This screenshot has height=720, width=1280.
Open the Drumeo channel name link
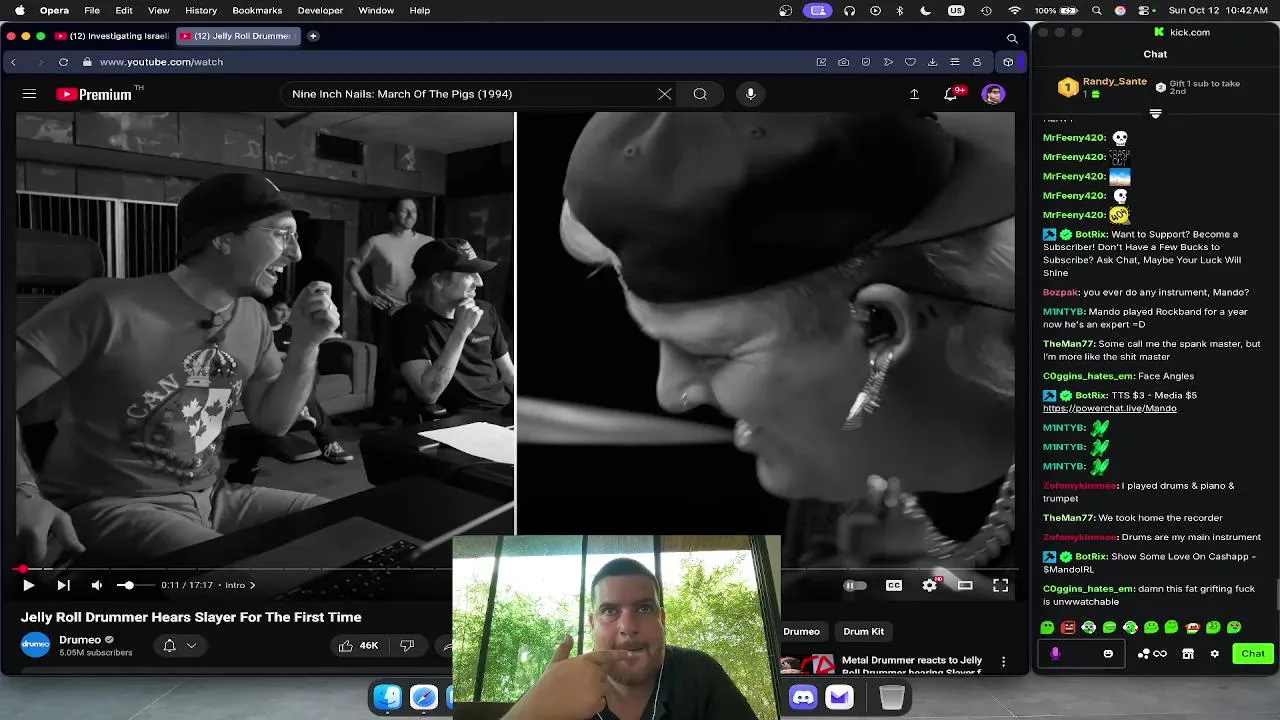(x=80, y=640)
